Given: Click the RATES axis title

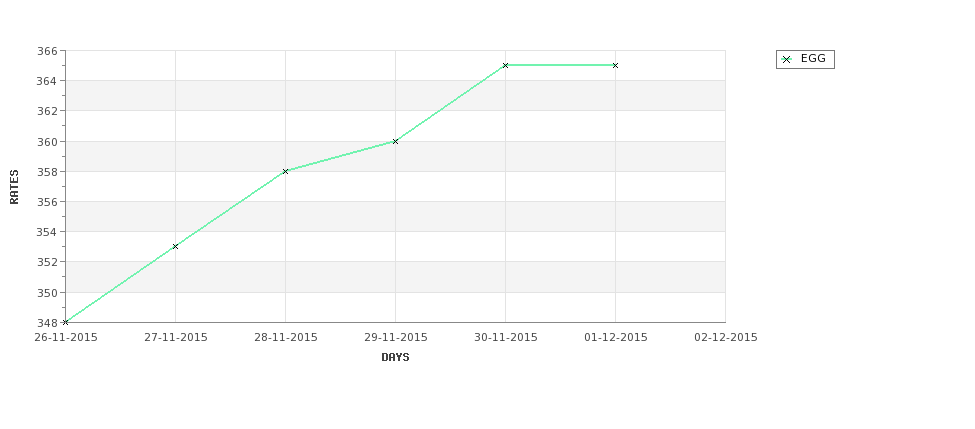Looking at the screenshot, I should point(14,187).
